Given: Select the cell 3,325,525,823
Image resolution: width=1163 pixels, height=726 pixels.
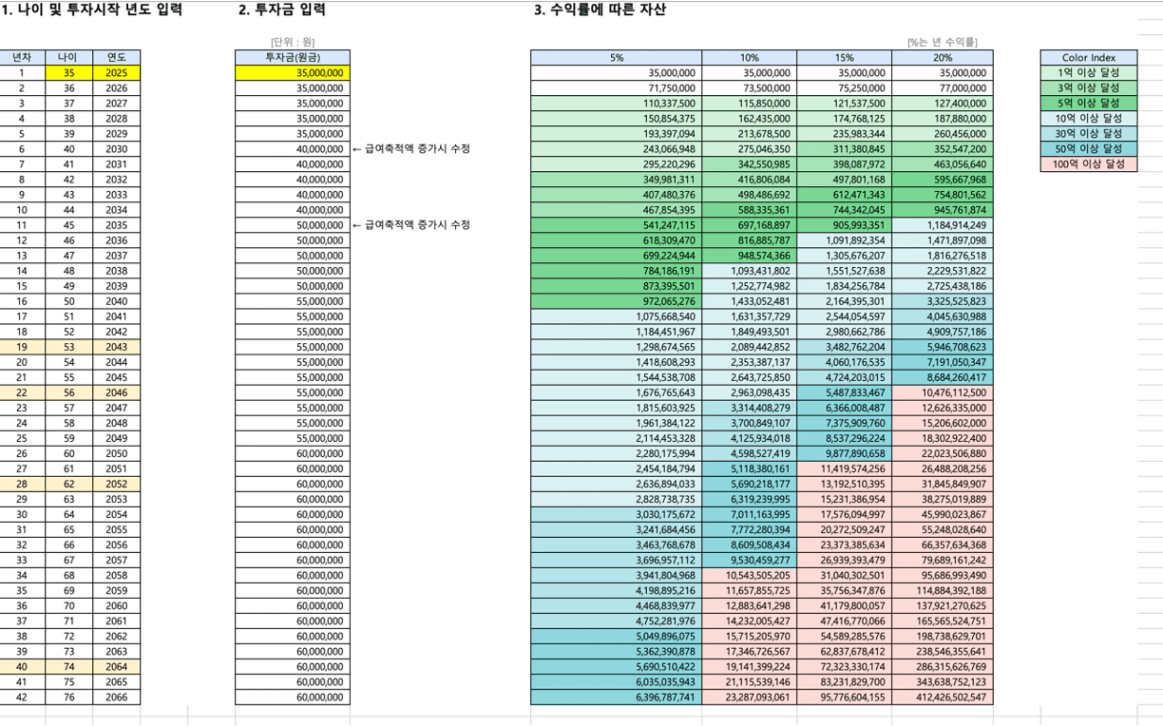Looking at the screenshot, I should coord(942,301).
